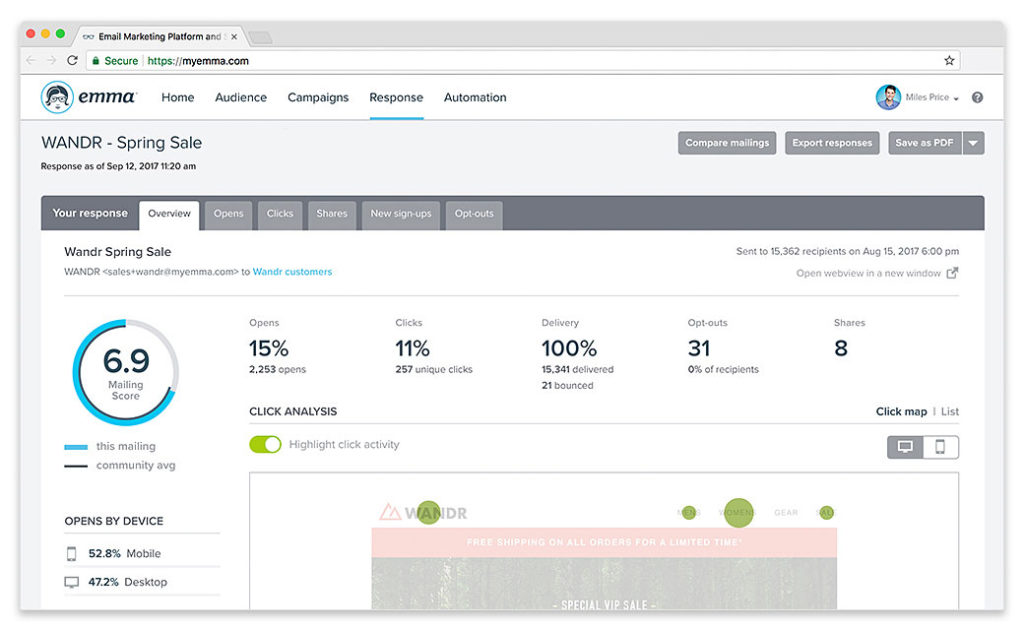The height and width of the screenshot is (630, 1024).
Task: Click the bookmark star in the address bar
Action: coord(949,60)
